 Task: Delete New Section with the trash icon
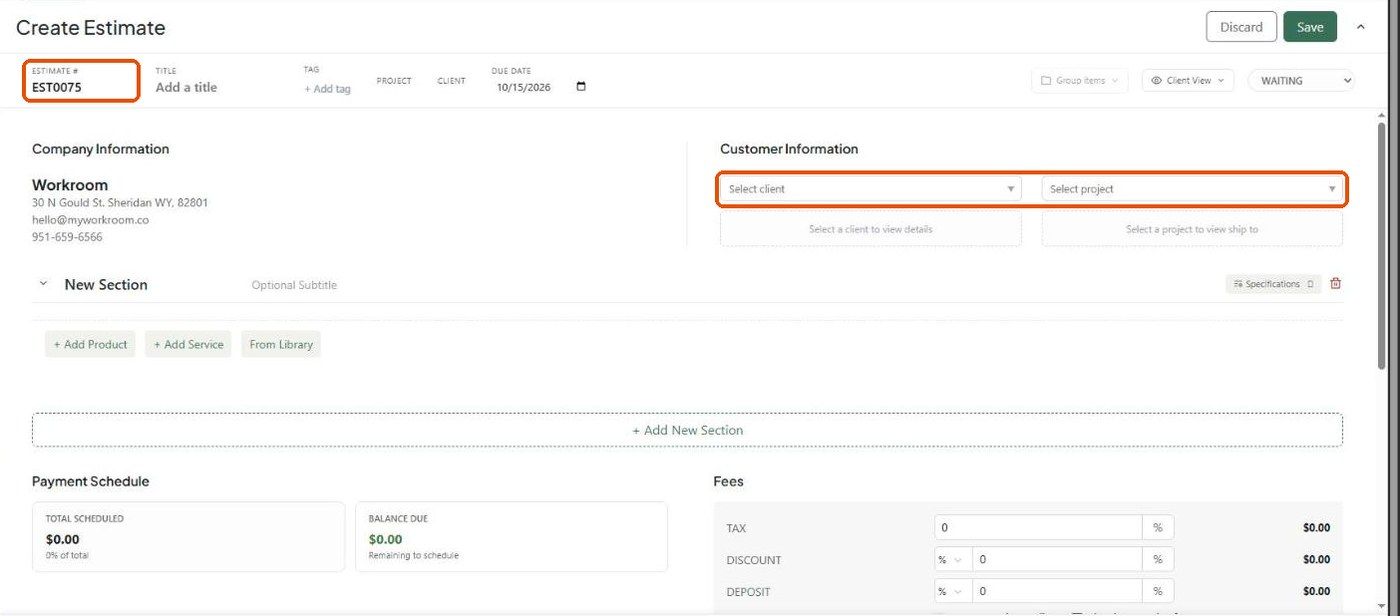pos(1336,284)
